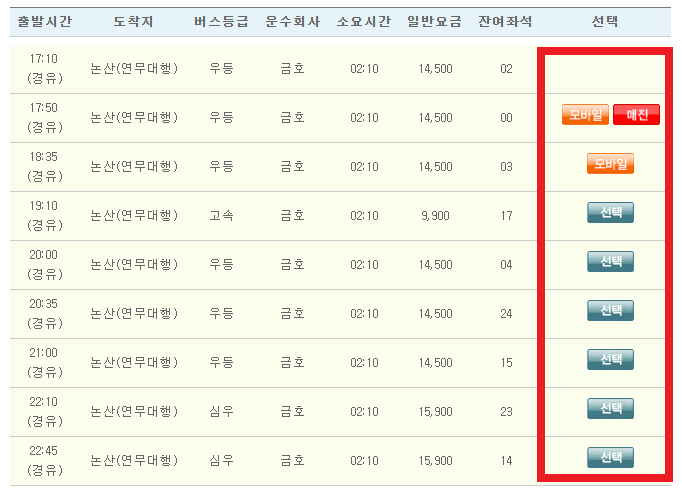This screenshot has height=492, width=682.
Task: Click 우등 grade in the 17:50 row
Action: [x=221, y=117]
